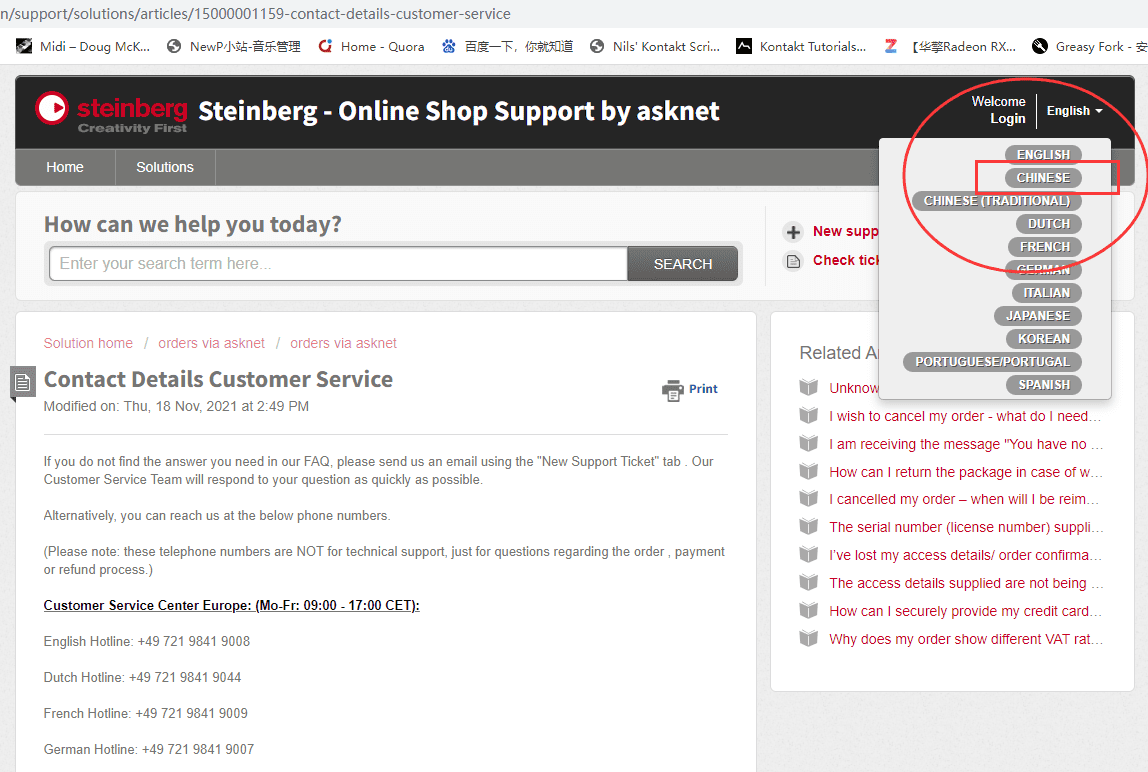Open the Home - Quora bookmark
The image size is (1148, 772).
click(371, 46)
